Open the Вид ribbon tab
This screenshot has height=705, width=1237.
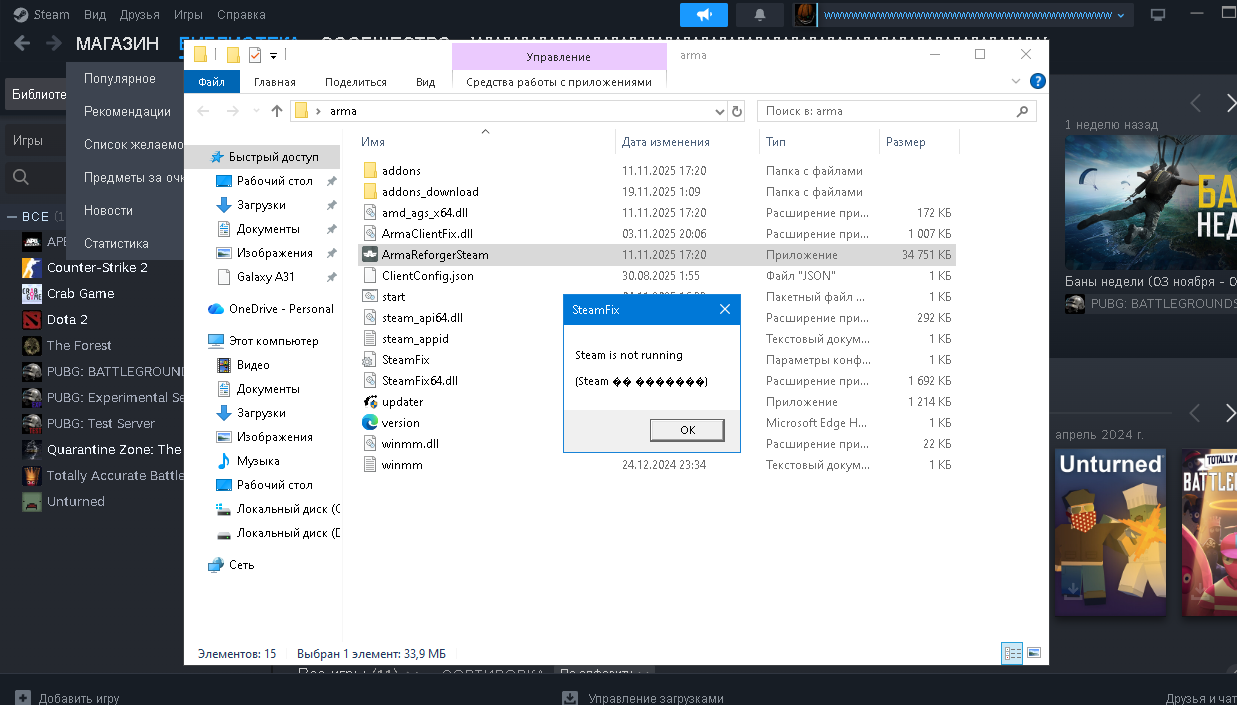click(425, 82)
